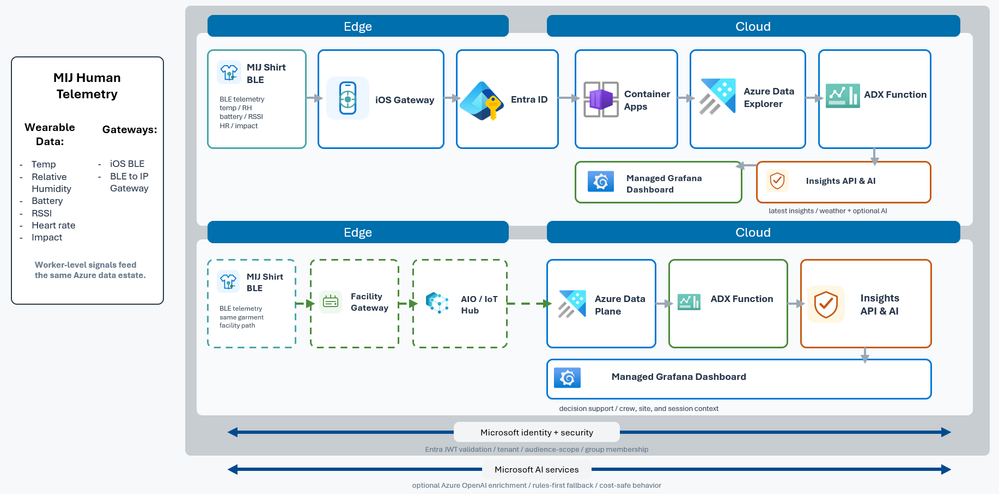The image size is (999, 494).
Task: Select the Container Apps cube icon
Action: (x=601, y=99)
